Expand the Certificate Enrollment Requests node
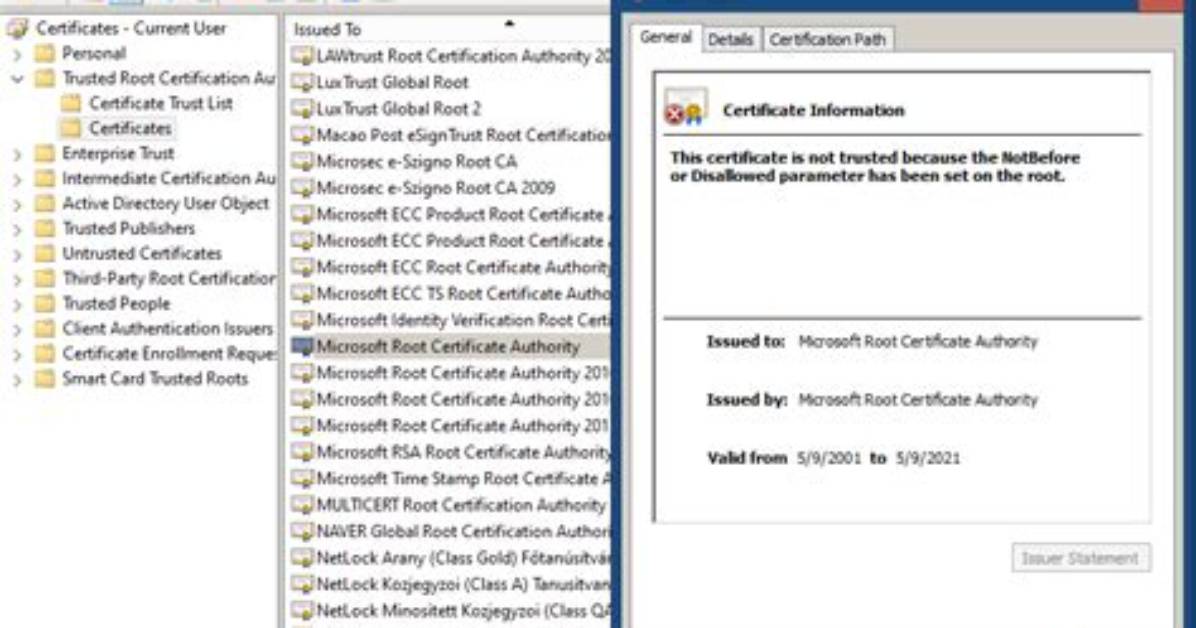Viewport: 1196px width, 628px height. coord(17,354)
